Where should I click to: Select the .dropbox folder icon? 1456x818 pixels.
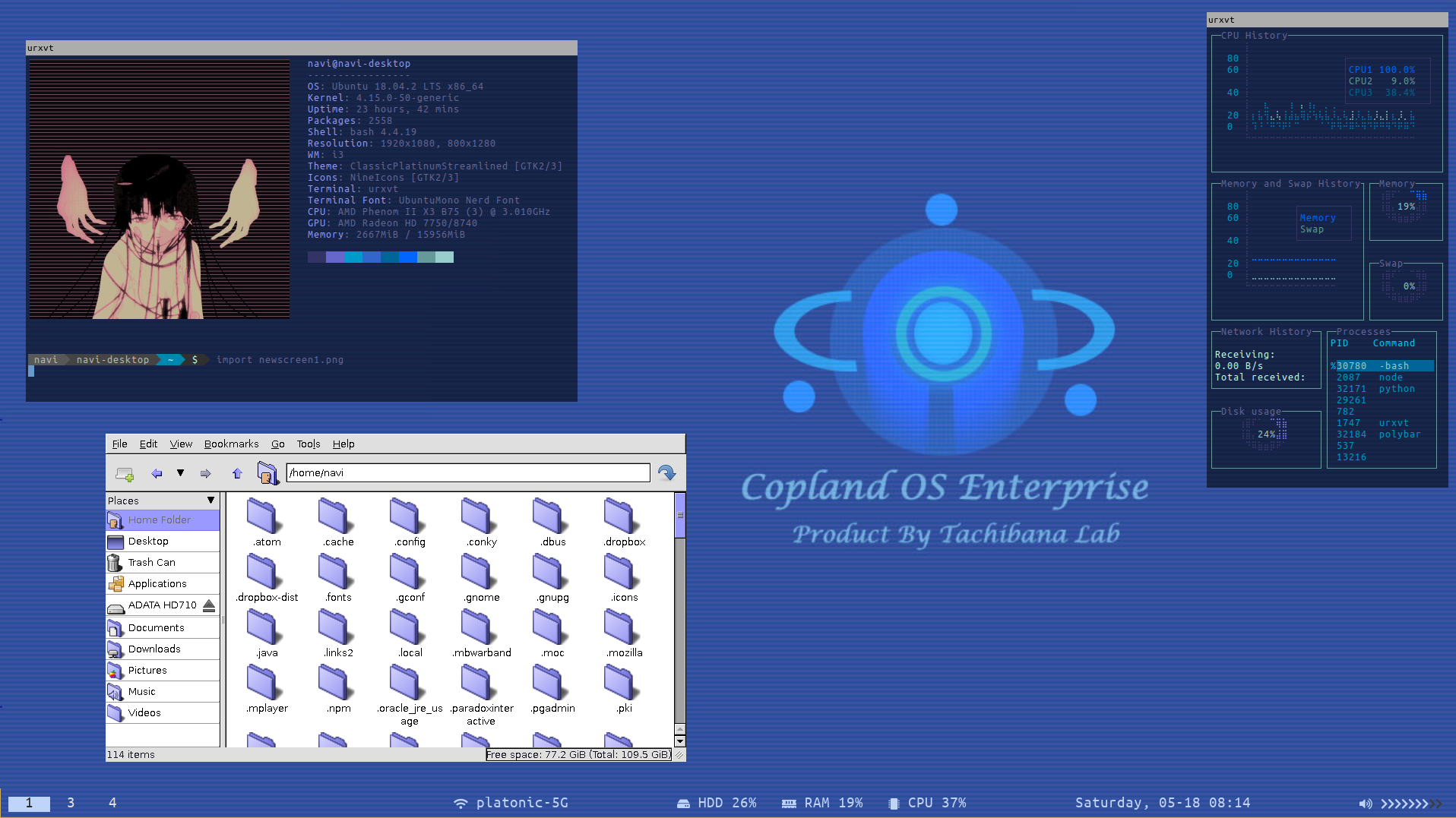coord(622,516)
